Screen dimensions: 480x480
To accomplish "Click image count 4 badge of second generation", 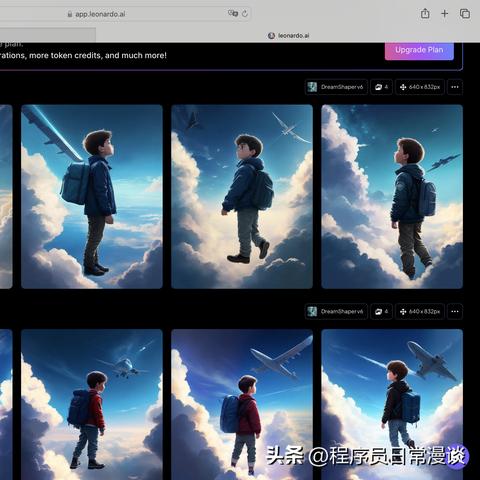I will tap(381, 312).
